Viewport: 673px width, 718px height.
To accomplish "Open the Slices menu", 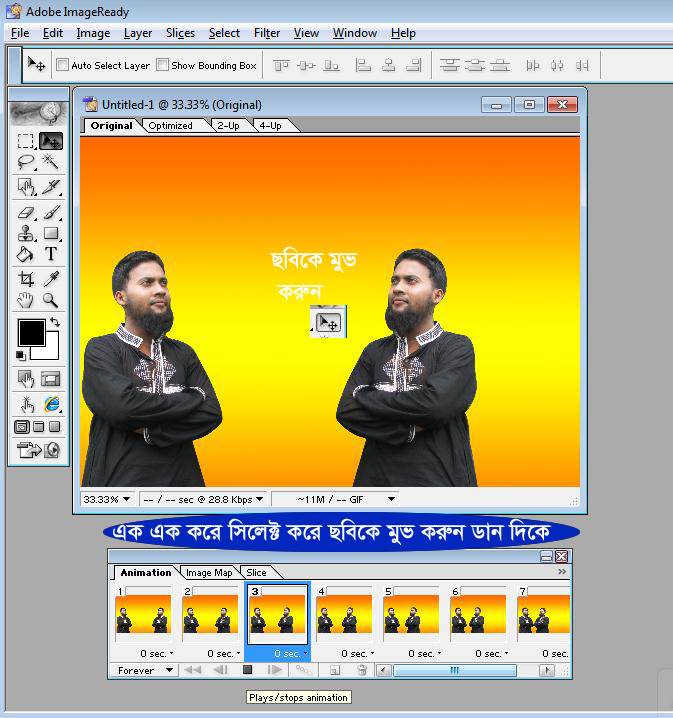I will pyautogui.click(x=180, y=33).
